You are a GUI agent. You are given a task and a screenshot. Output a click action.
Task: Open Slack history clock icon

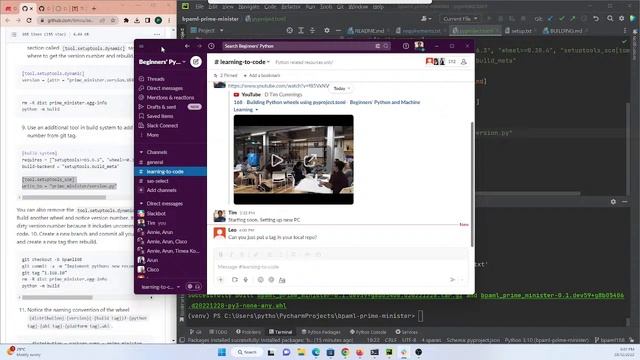point(211,46)
